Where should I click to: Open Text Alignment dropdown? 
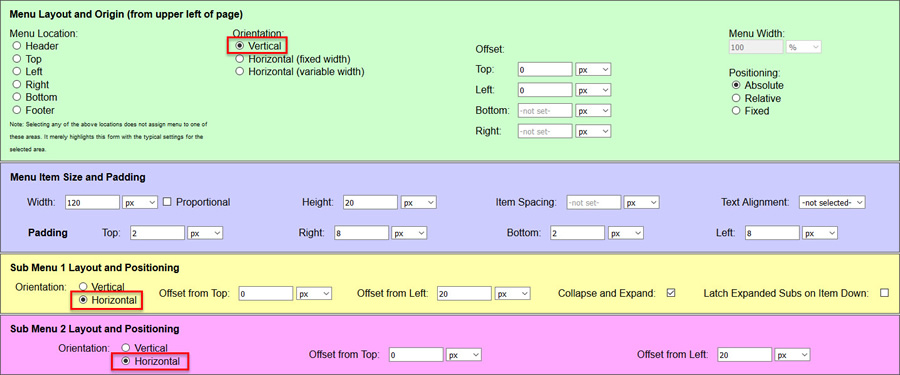pos(832,202)
